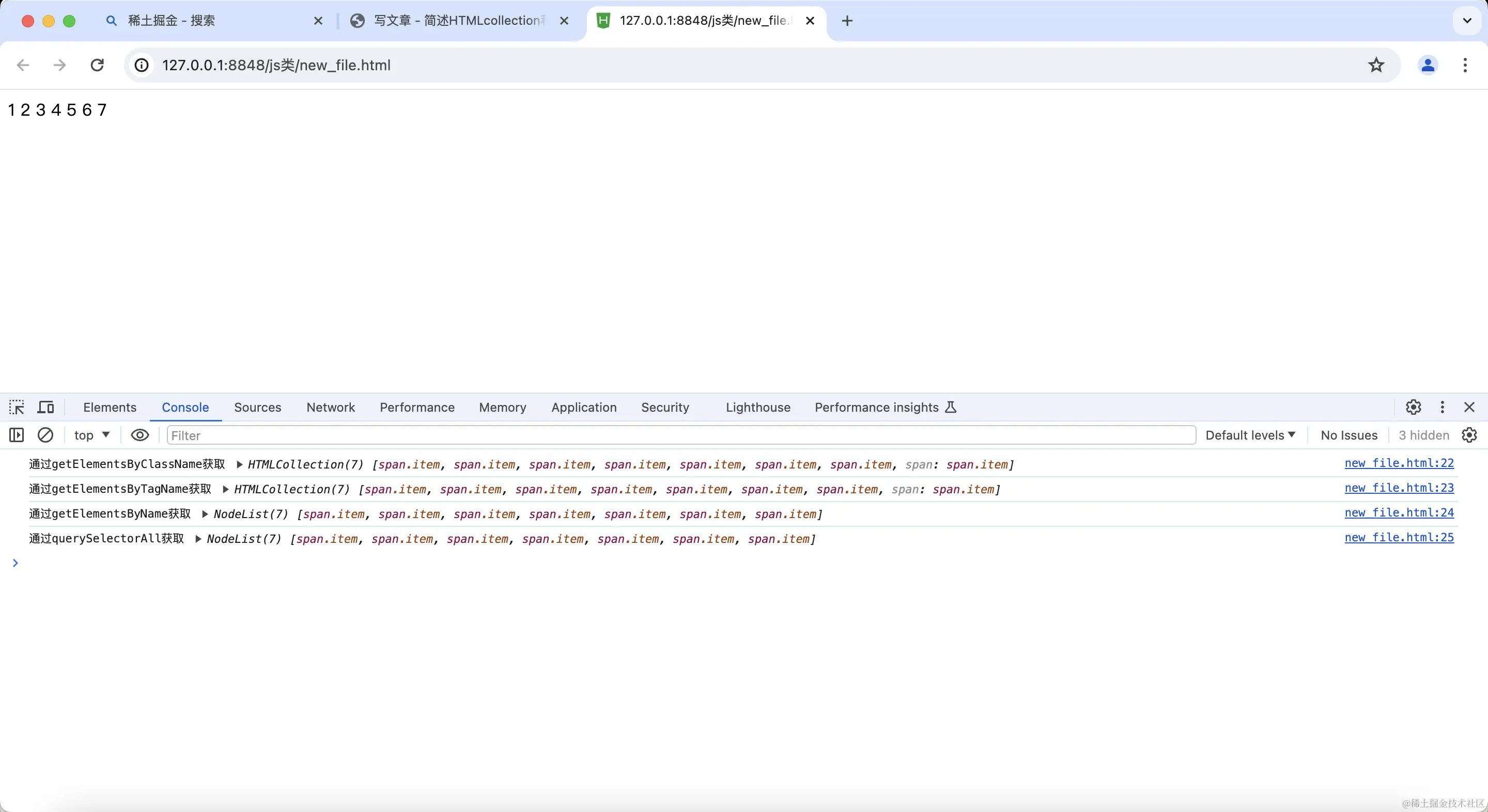Image resolution: width=1488 pixels, height=812 pixels.
Task: Open the top JavaScript context dropdown
Action: point(92,435)
